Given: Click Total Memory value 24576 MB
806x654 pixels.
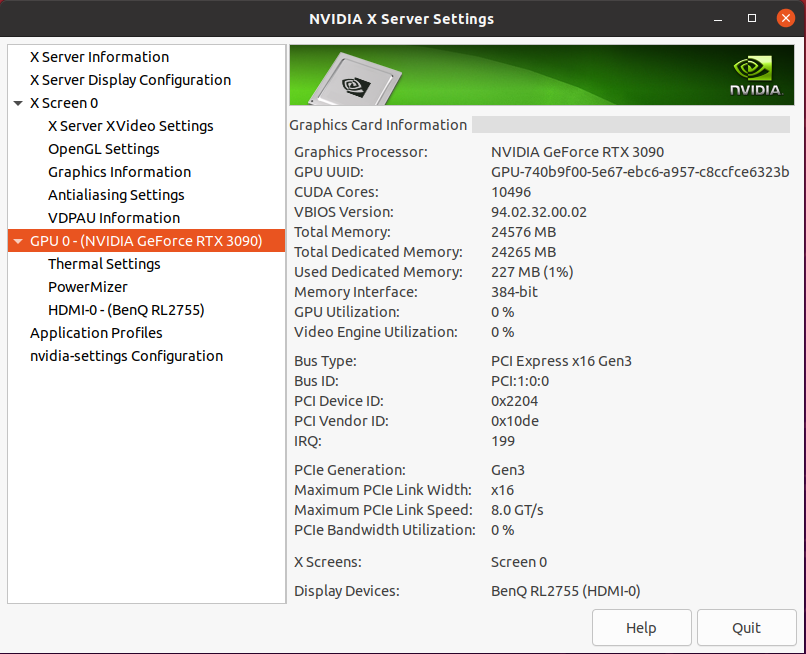Looking at the screenshot, I should [x=523, y=232].
